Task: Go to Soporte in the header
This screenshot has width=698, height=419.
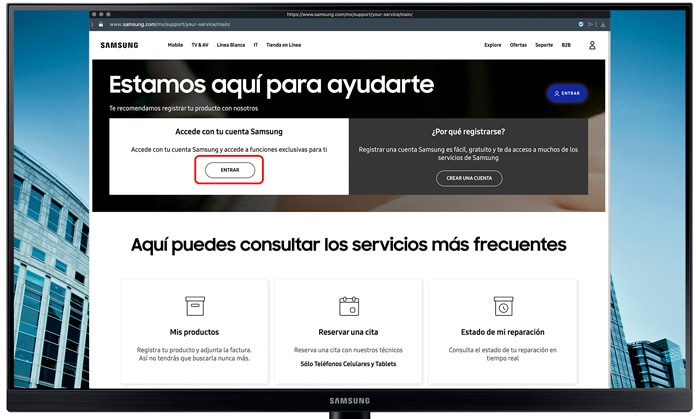Action: 544,45
